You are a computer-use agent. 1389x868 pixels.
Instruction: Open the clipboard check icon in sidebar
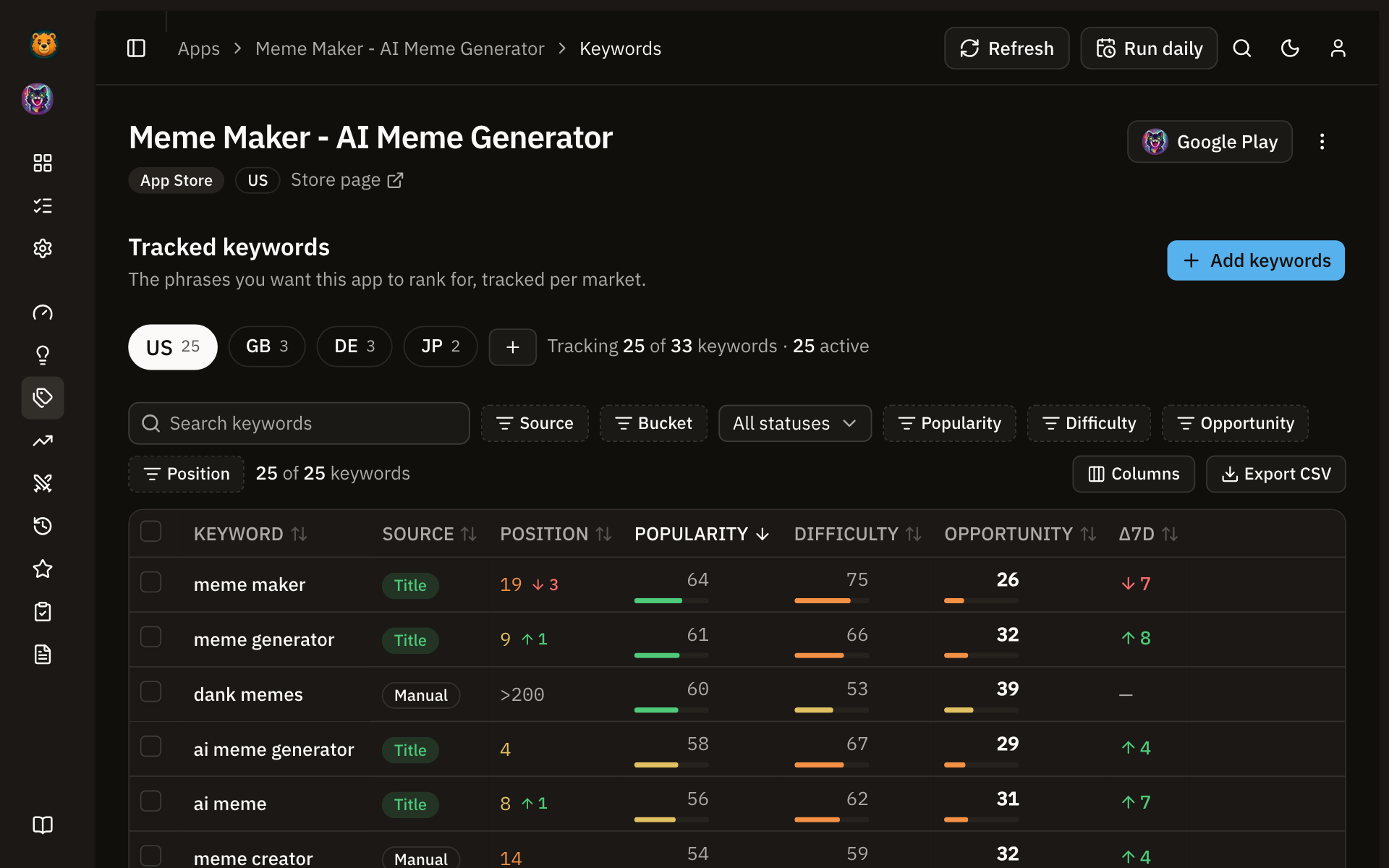(43, 612)
